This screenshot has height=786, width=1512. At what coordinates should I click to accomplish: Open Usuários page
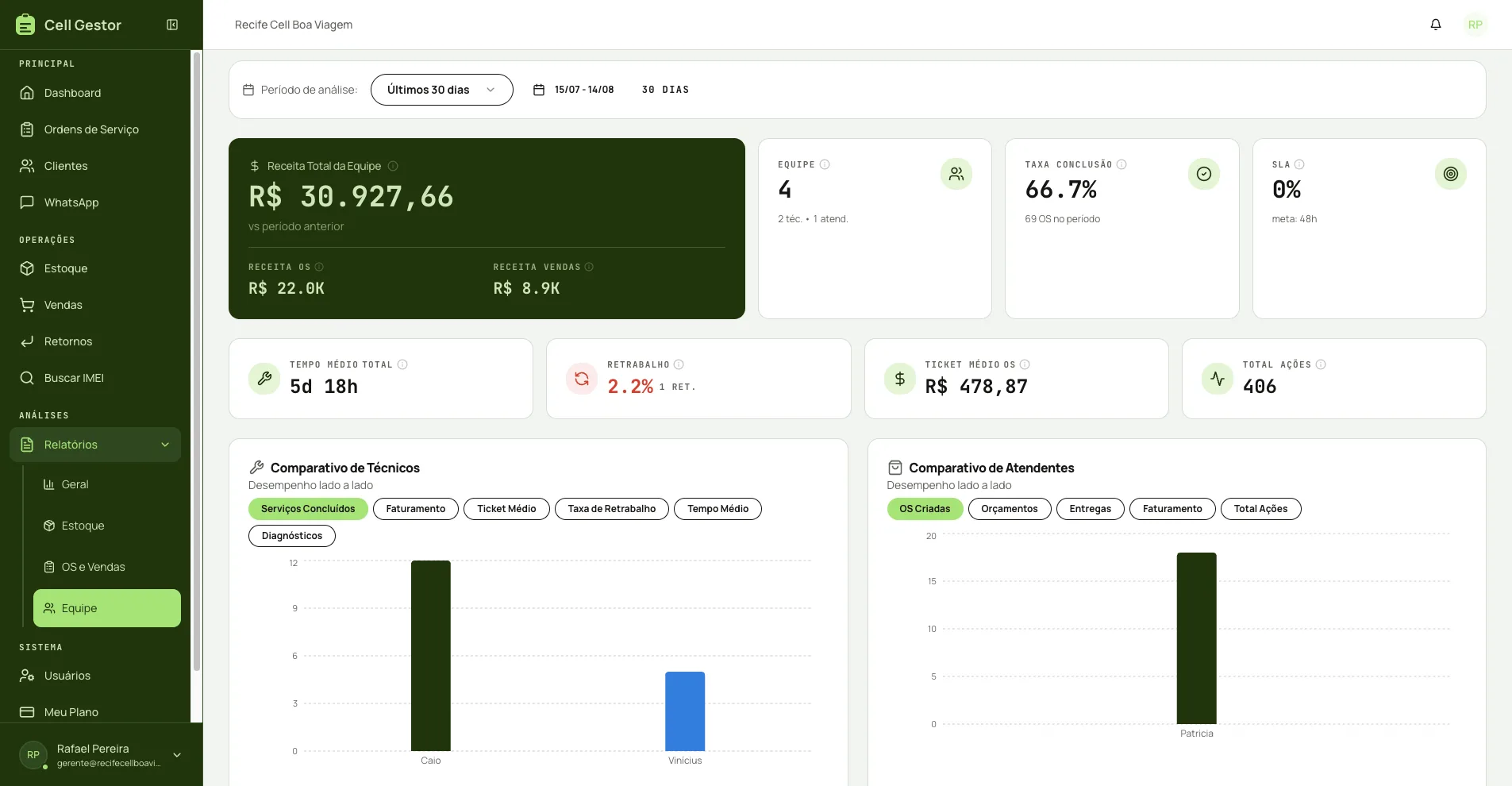[x=95, y=676]
